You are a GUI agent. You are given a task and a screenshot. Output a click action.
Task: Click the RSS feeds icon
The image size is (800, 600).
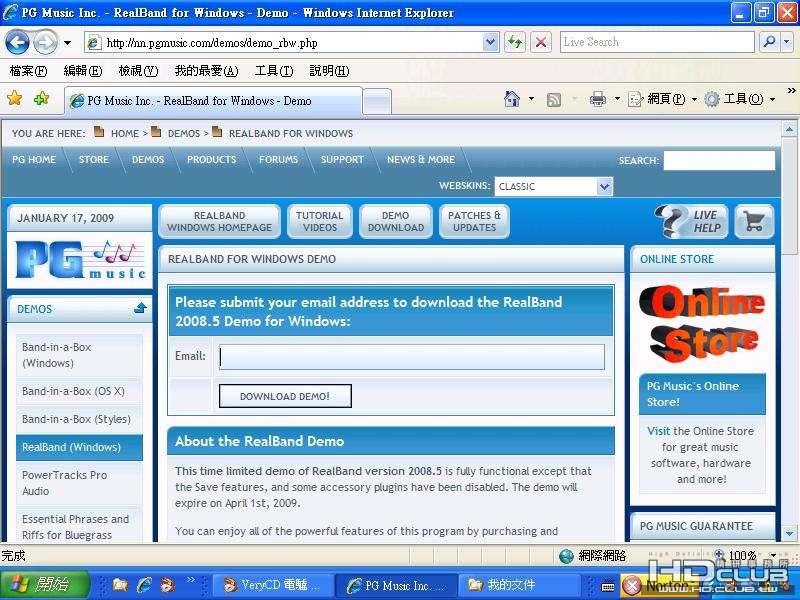[554, 99]
